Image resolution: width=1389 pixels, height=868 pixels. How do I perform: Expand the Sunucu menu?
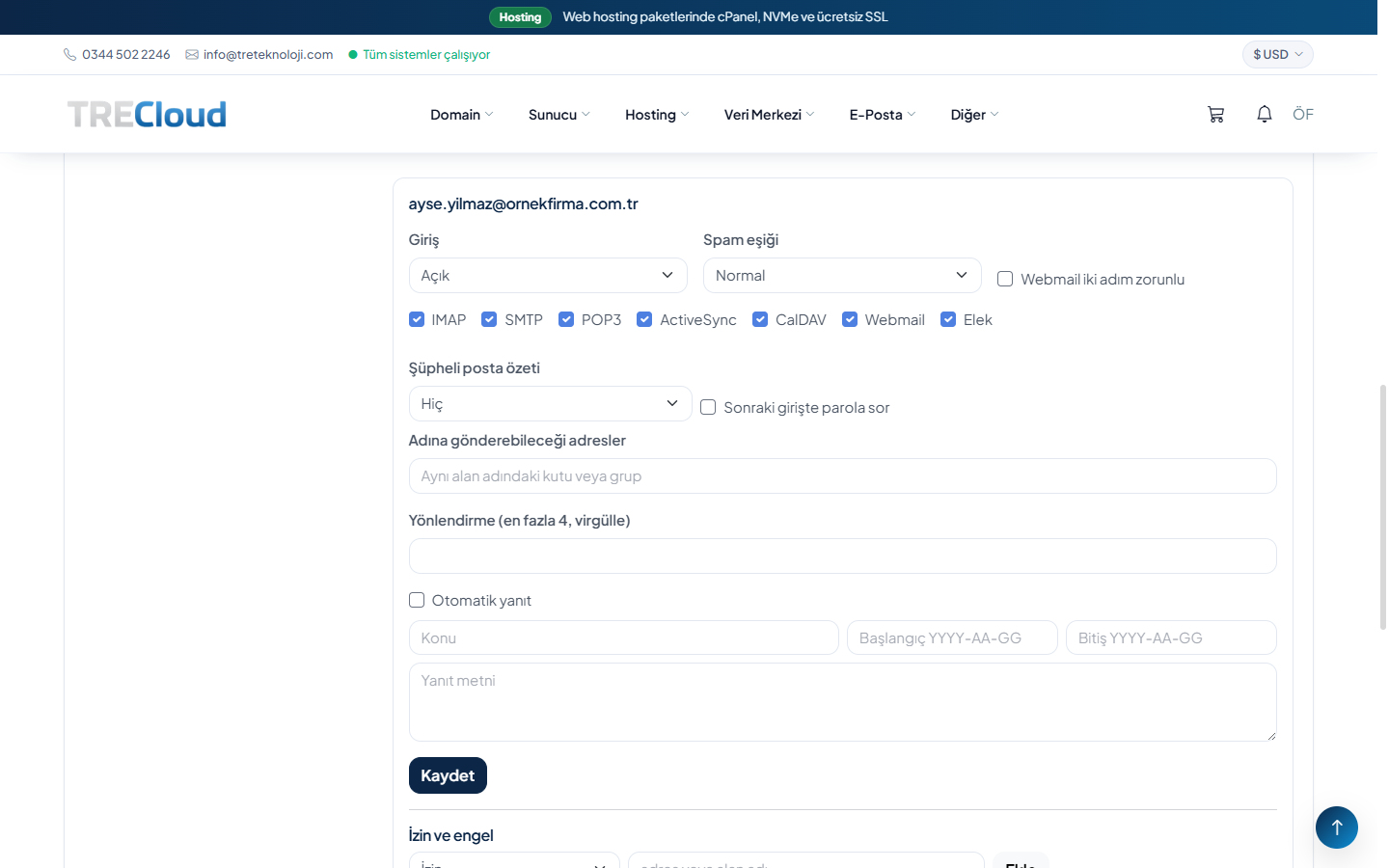pyautogui.click(x=559, y=115)
